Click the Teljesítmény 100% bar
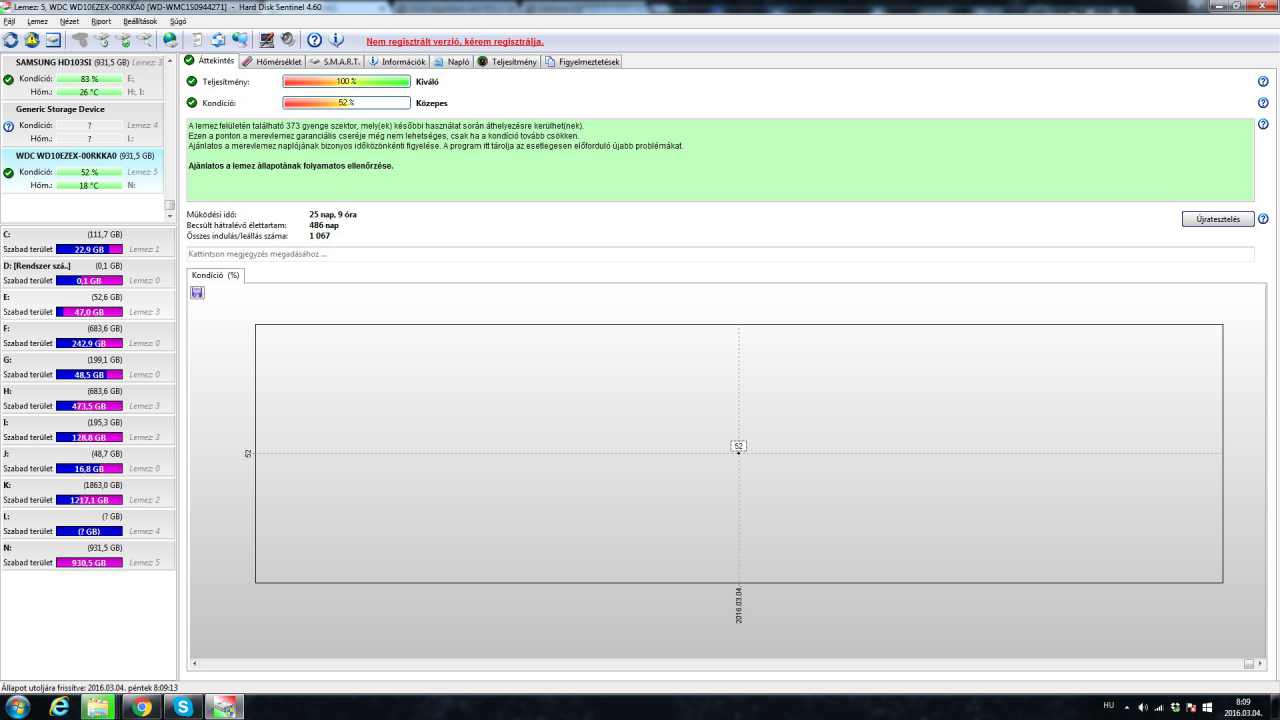 click(x=346, y=82)
